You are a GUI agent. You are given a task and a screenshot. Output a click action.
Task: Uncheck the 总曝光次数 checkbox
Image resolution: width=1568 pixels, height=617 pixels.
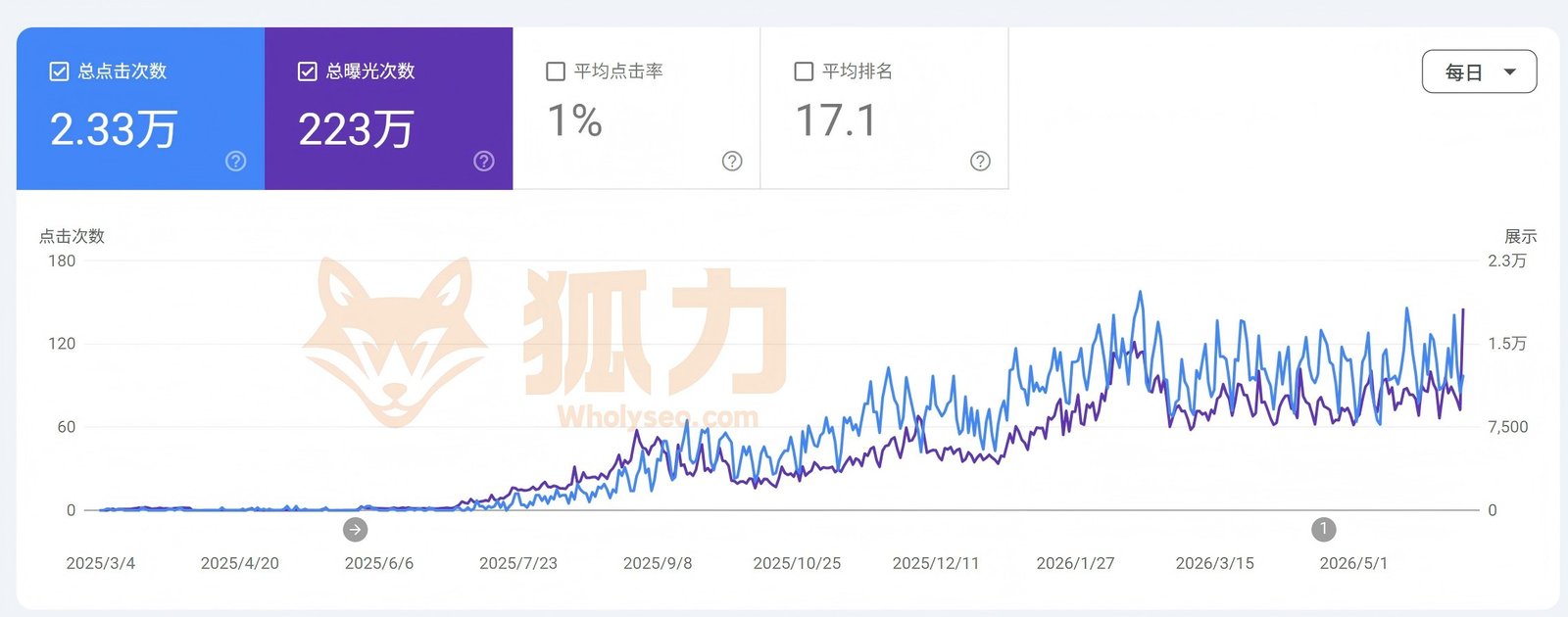(307, 71)
